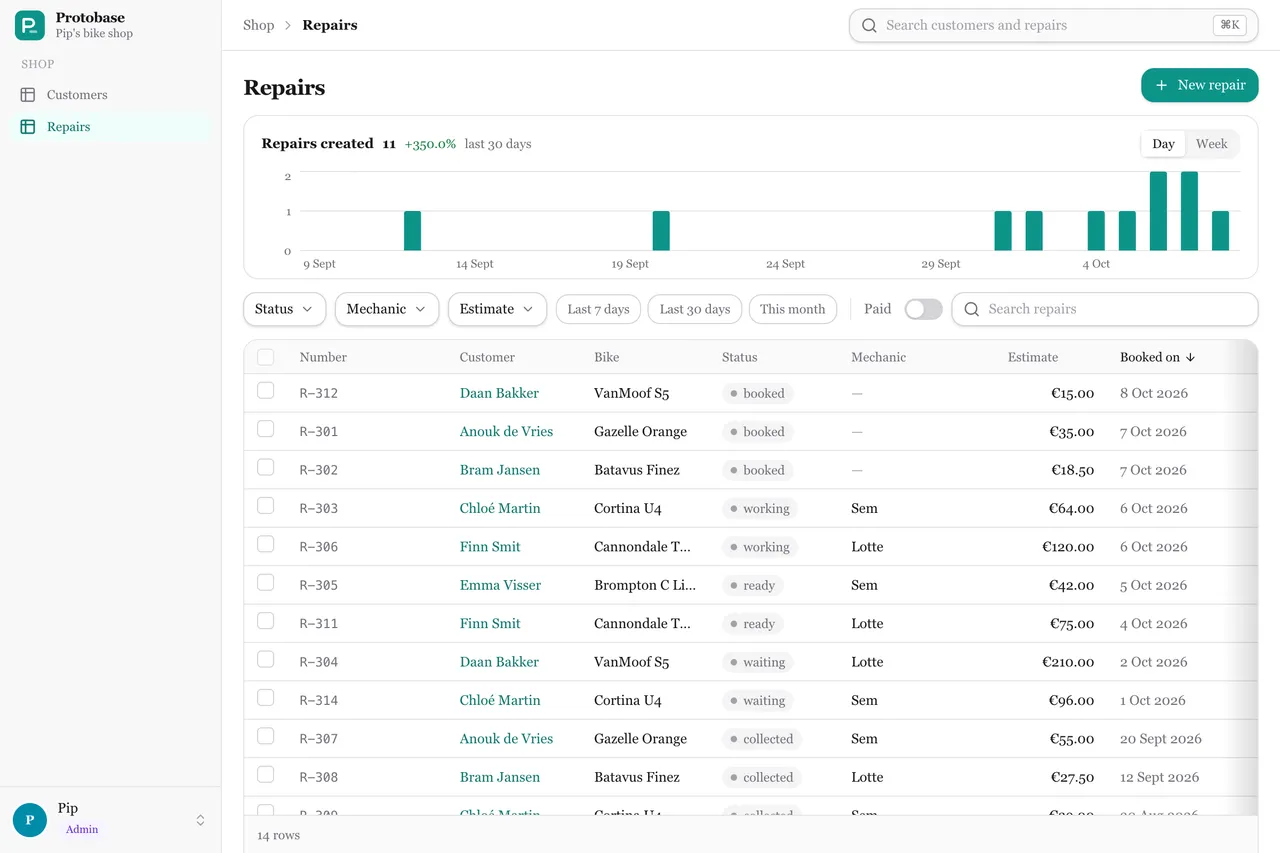This screenshot has width=1280, height=853.
Task: Click the sort arrow beside Booked on
Action: [x=1191, y=357]
